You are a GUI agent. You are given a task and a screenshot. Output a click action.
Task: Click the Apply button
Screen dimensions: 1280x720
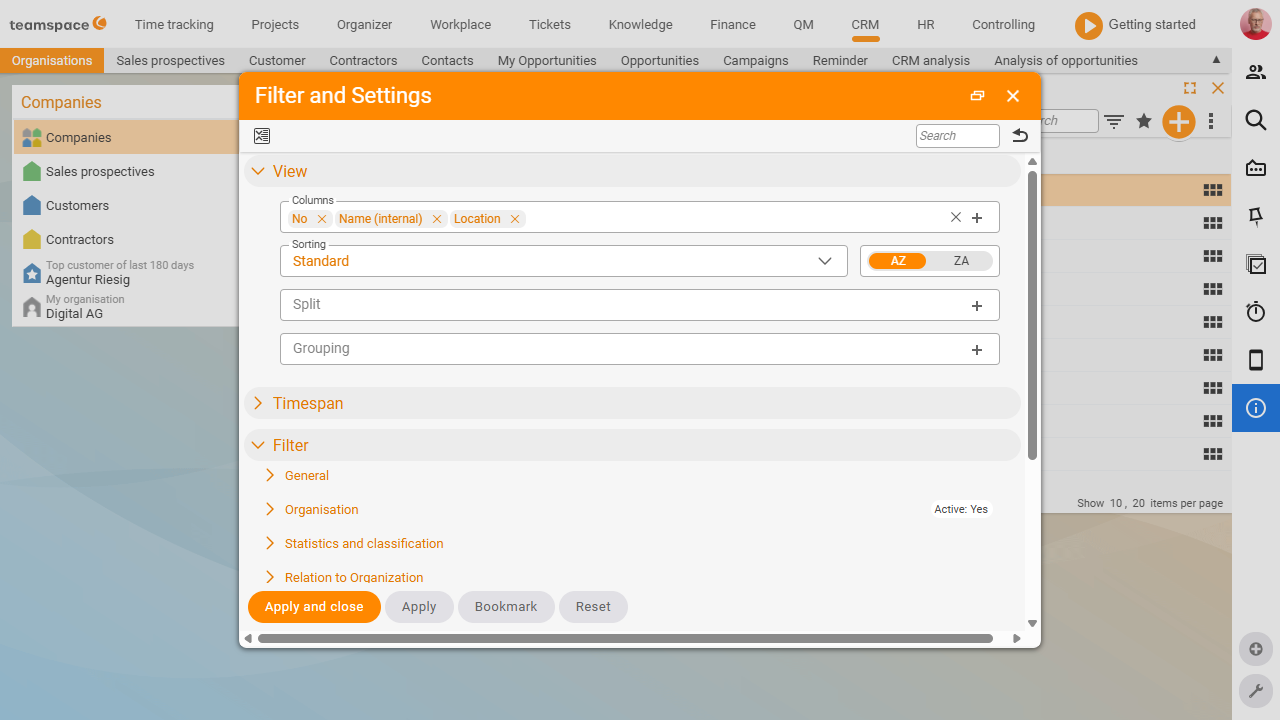[419, 607]
